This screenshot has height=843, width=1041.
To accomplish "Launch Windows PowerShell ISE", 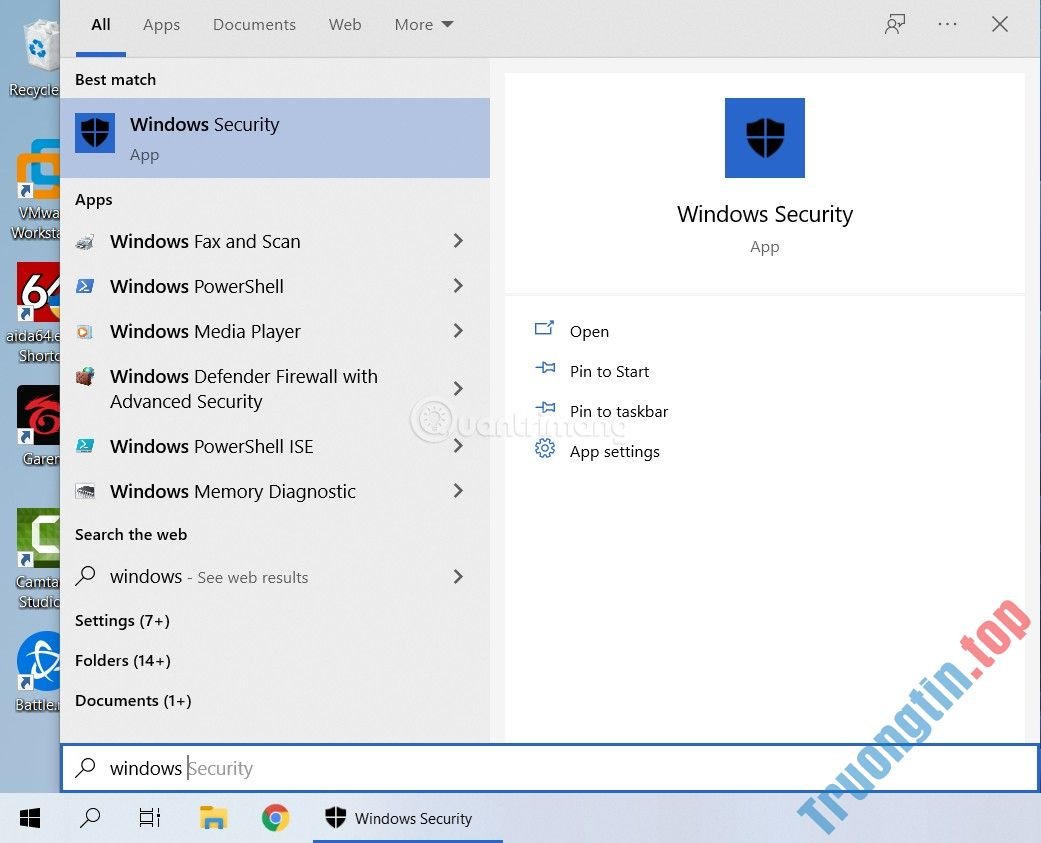I will click(x=209, y=446).
